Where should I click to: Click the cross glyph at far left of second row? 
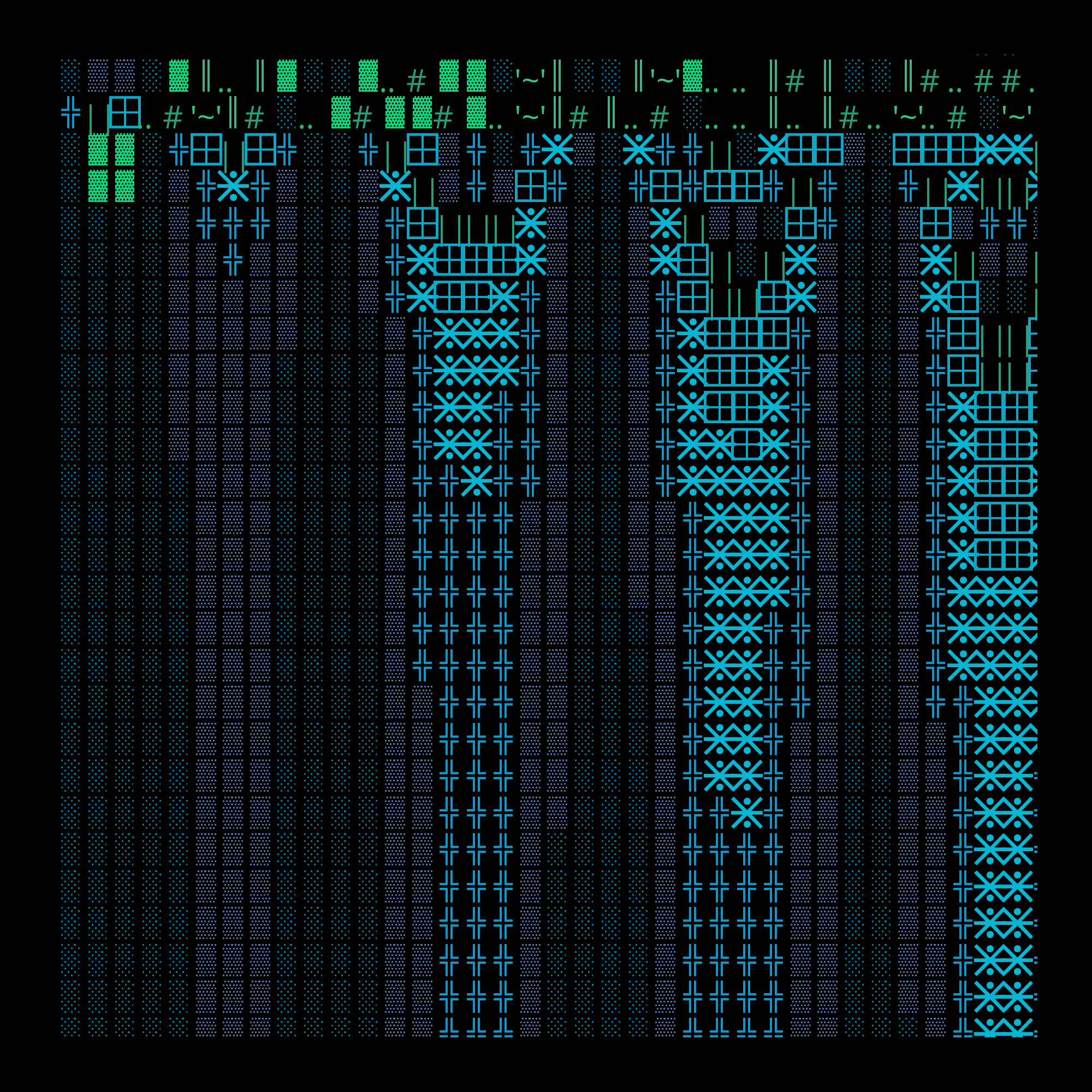click(70, 112)
